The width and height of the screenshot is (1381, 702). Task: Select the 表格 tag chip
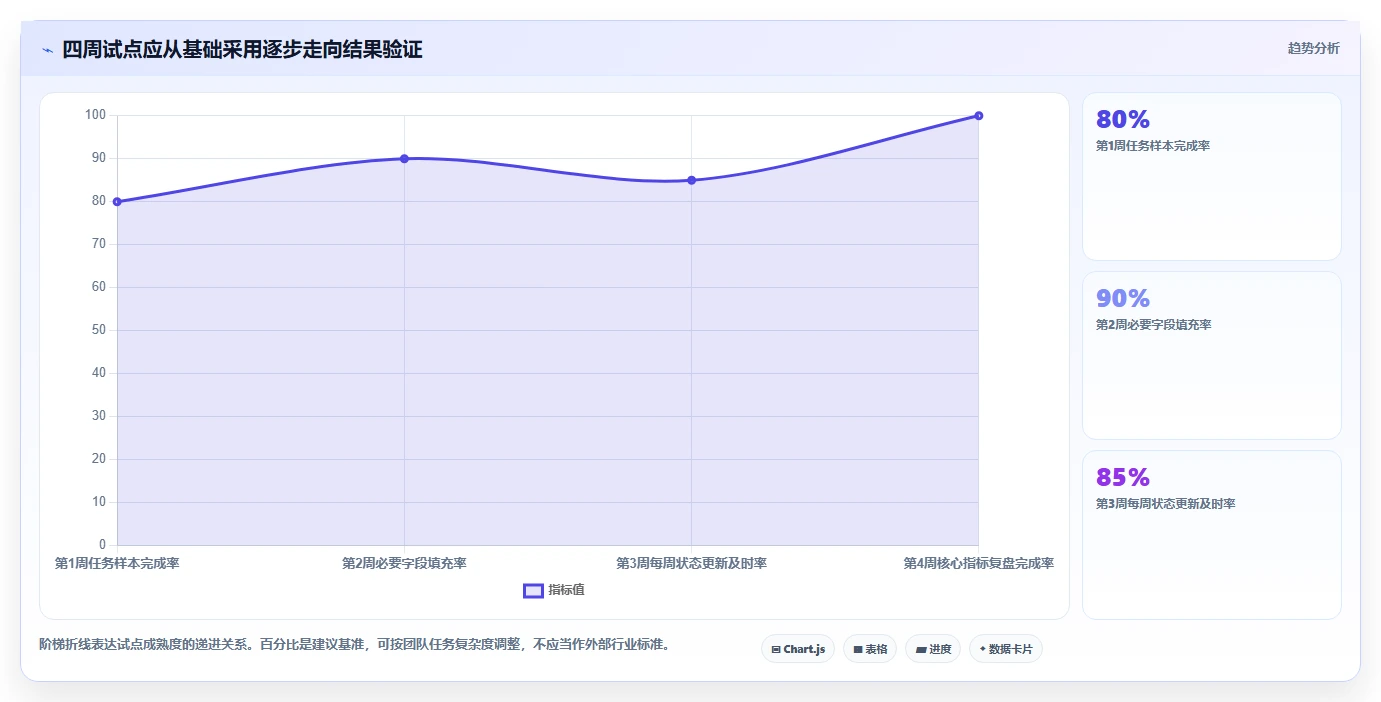(870, 649)
